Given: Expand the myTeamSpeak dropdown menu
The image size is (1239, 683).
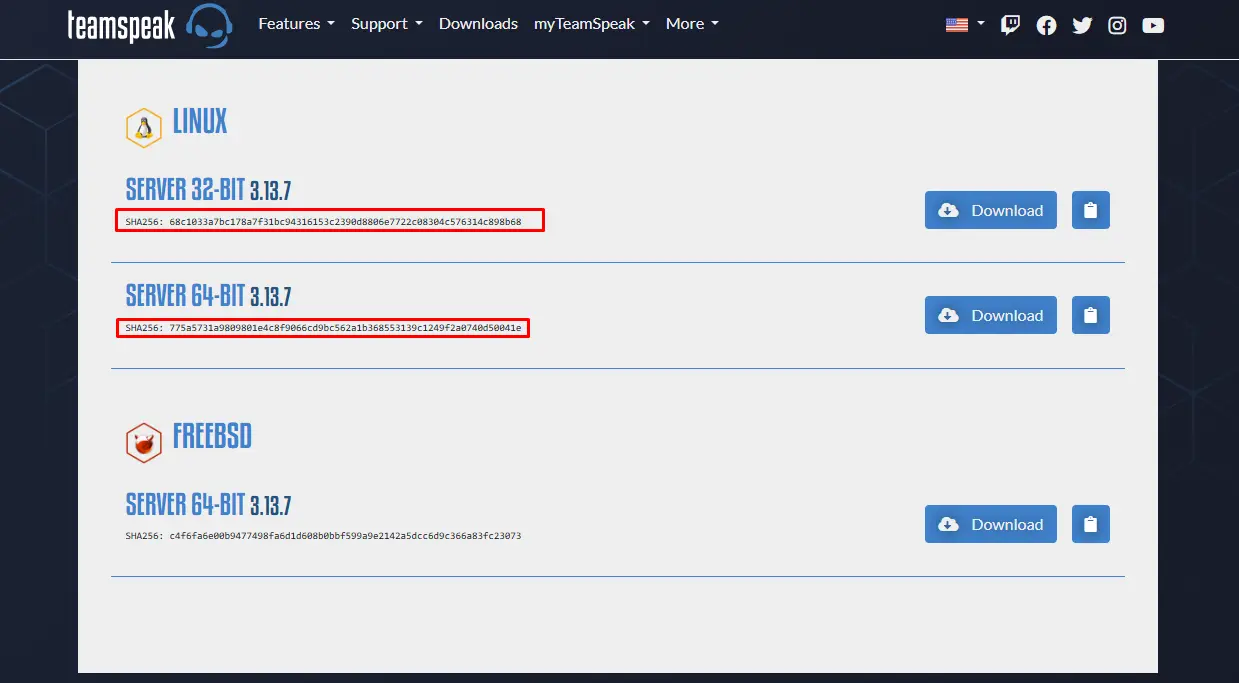Looking at the screenshot, I should point(591,24).
